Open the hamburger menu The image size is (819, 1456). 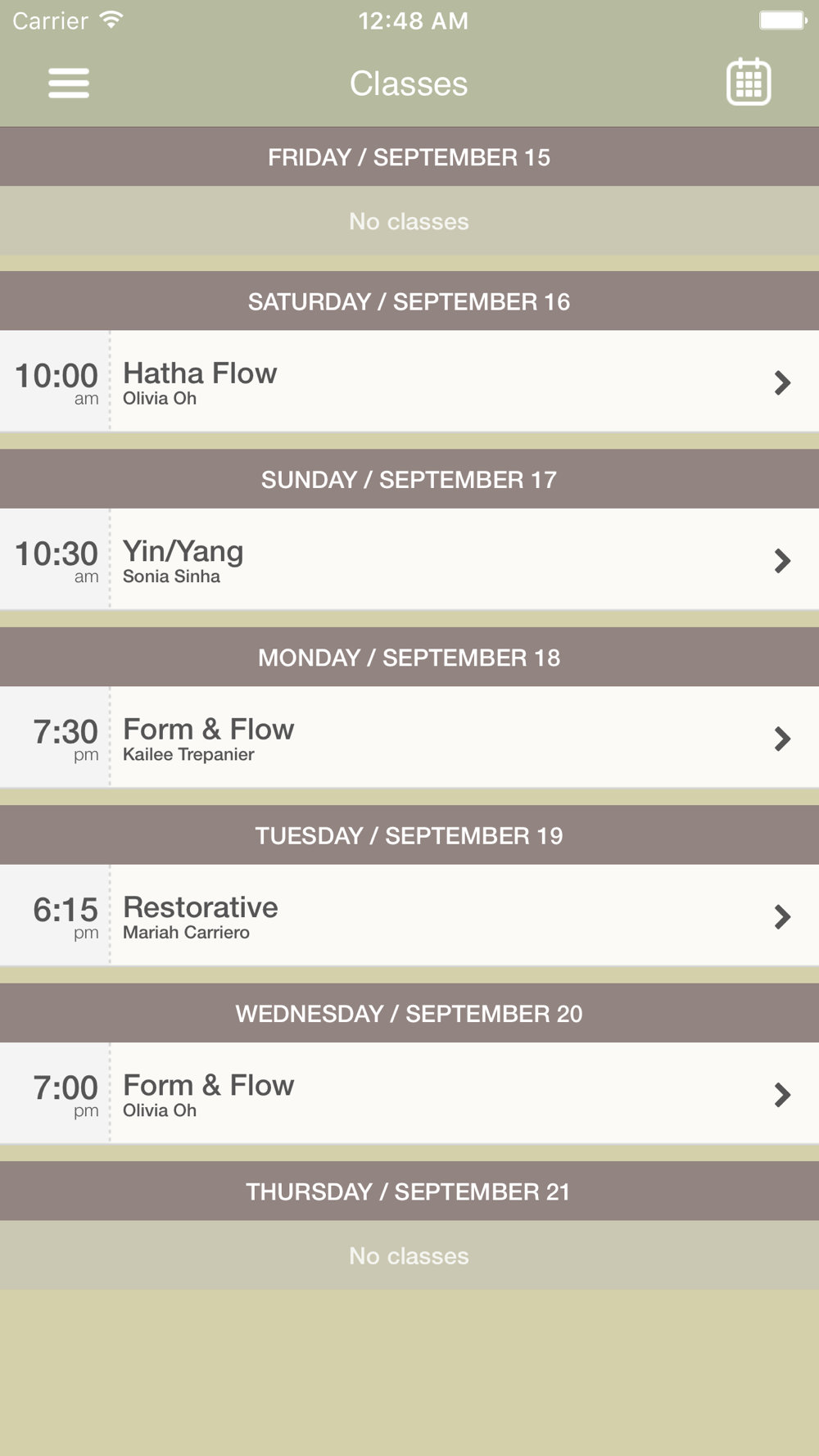click(69, 83)
